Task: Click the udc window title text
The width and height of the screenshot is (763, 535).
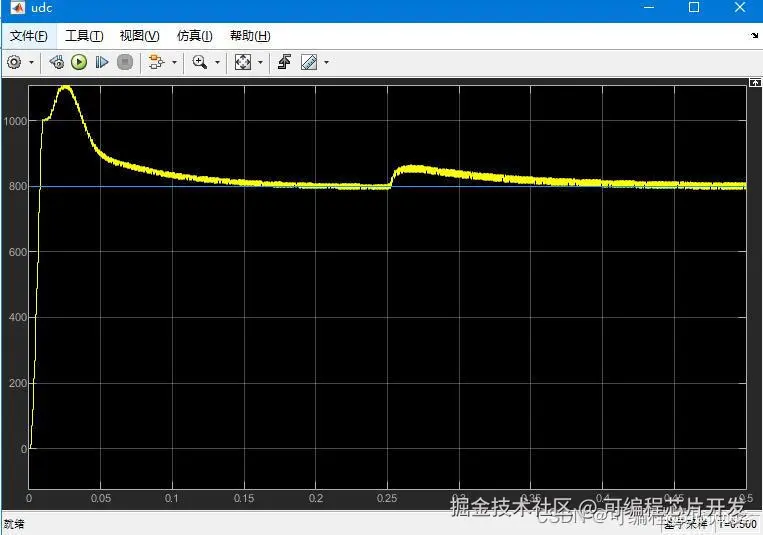Action: click(41, 8)
